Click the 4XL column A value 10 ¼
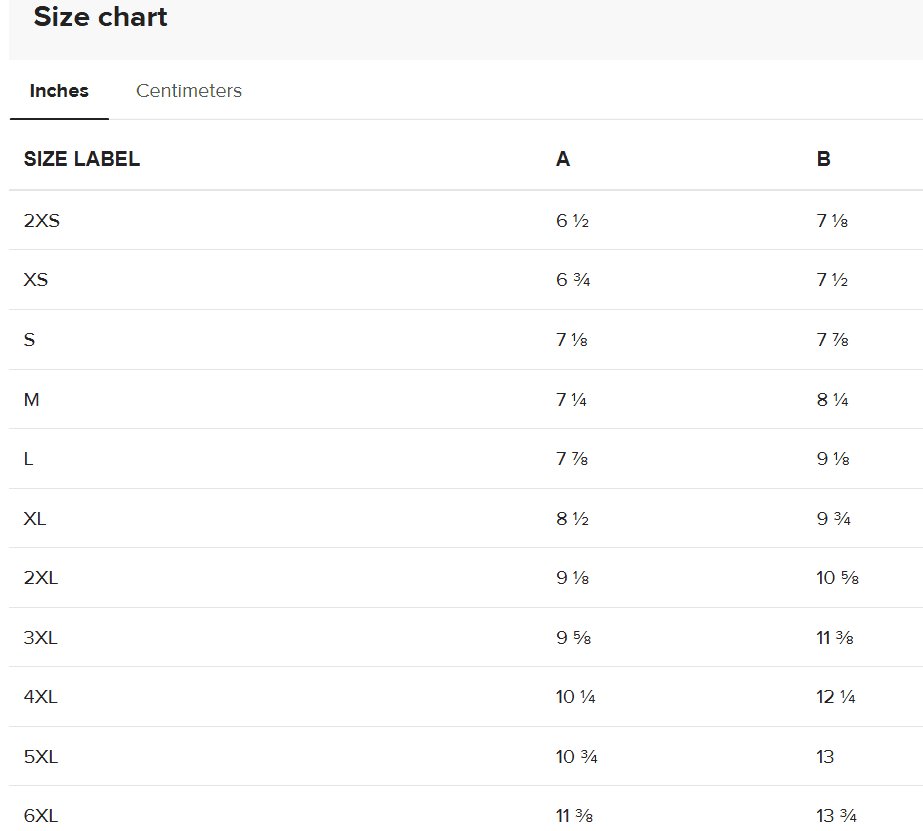 pos(576,697)
